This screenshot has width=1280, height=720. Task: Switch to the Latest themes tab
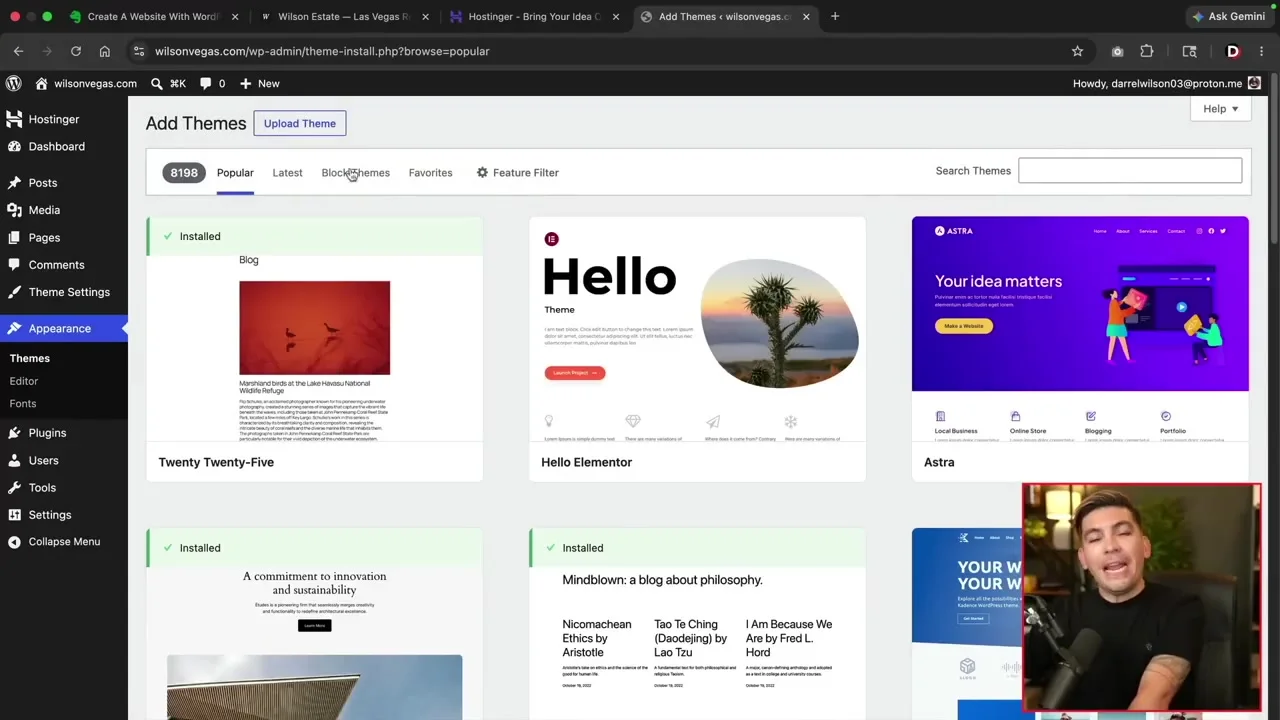tap(287, 173)
